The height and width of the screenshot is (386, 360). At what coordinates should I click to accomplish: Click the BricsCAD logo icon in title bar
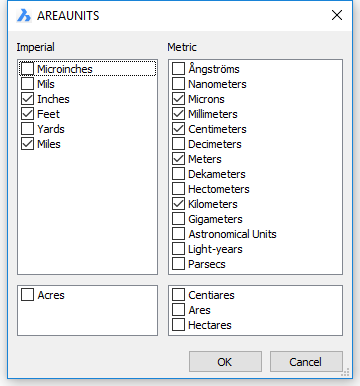click(x=24, y=15)
